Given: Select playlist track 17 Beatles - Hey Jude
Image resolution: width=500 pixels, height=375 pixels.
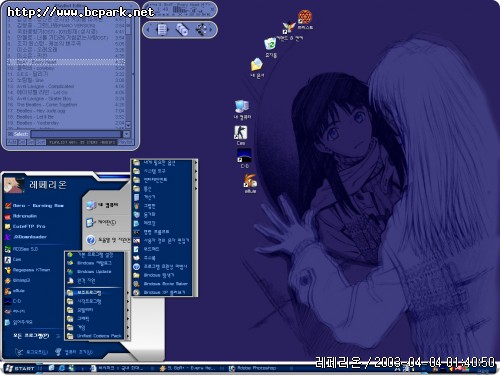Looking at the screenshot, I should click(x=66, y=111).
